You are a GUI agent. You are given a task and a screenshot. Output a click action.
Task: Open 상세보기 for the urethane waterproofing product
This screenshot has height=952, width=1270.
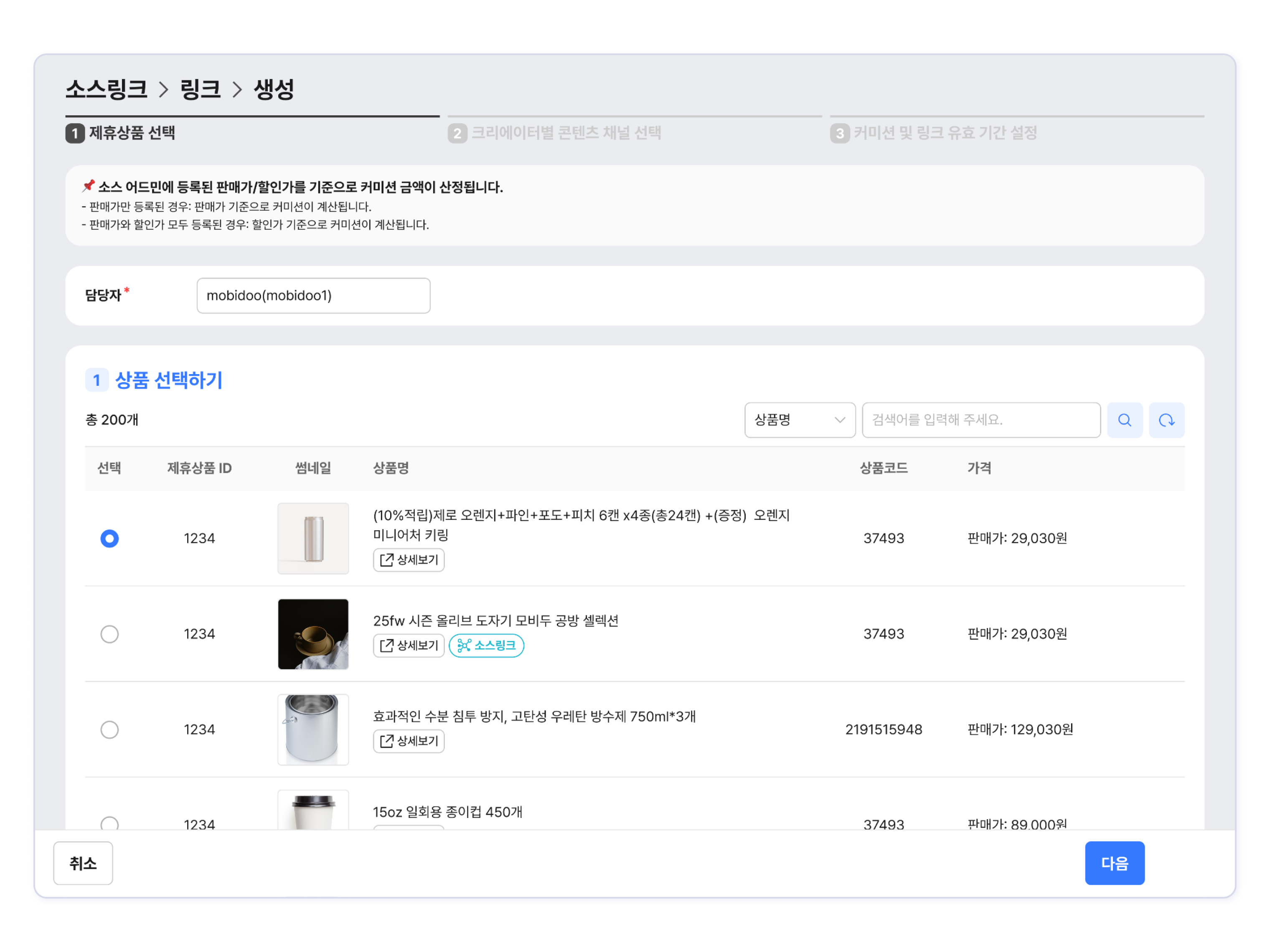(409, 741)
